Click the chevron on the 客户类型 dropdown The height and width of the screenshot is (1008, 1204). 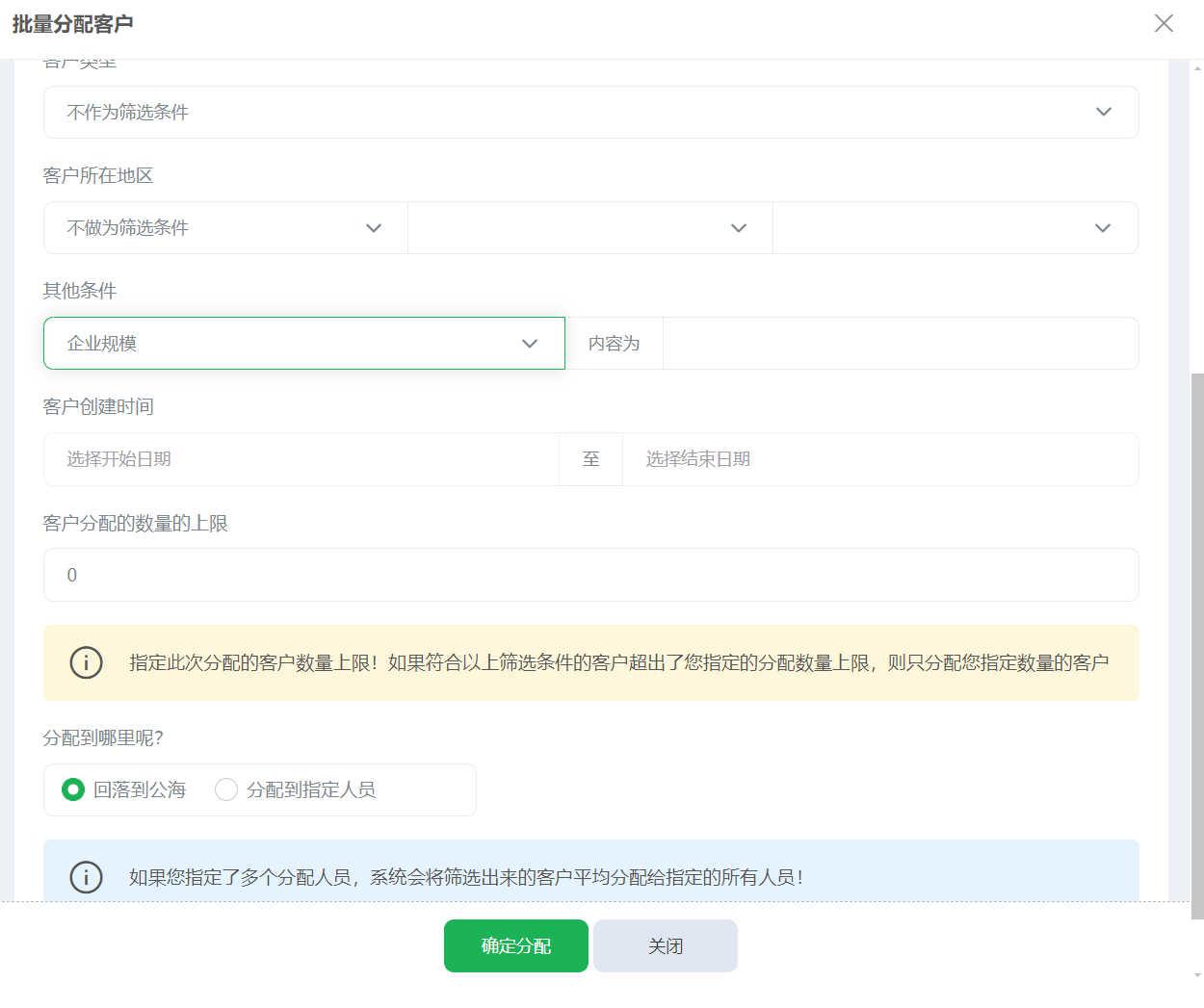1105,112
